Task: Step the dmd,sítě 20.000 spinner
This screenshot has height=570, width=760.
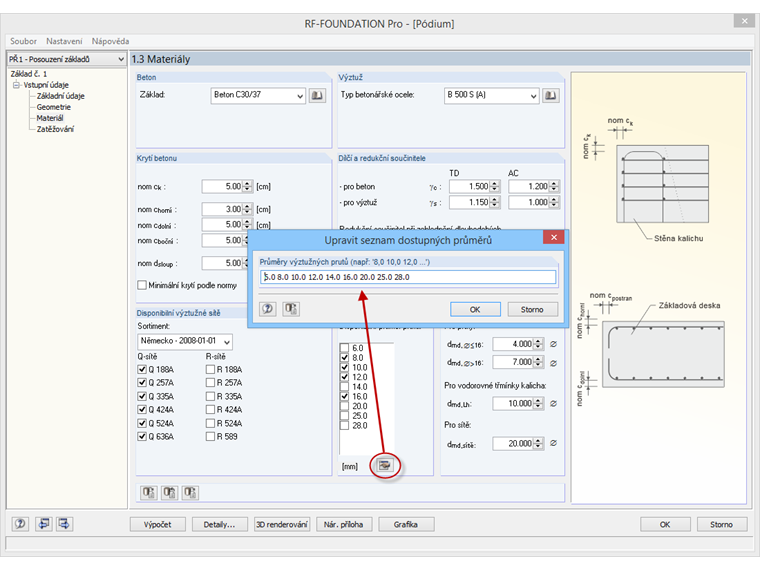Action: 538,443
